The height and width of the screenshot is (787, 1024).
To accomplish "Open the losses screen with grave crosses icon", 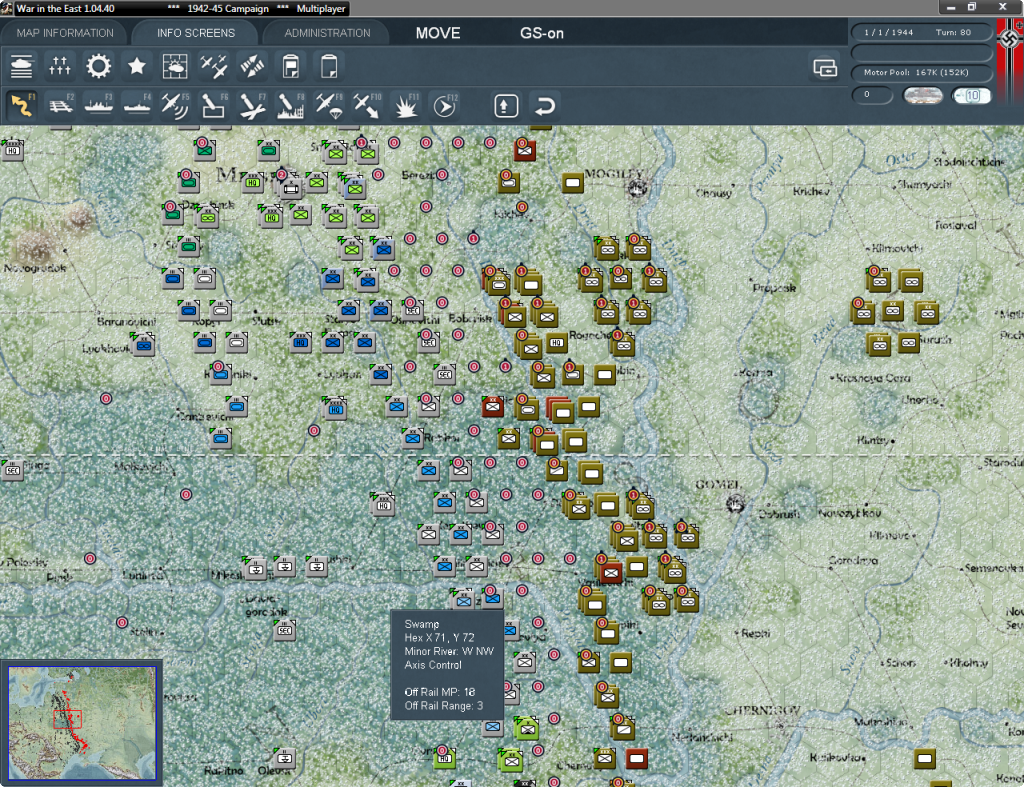I will click(59, 66).
